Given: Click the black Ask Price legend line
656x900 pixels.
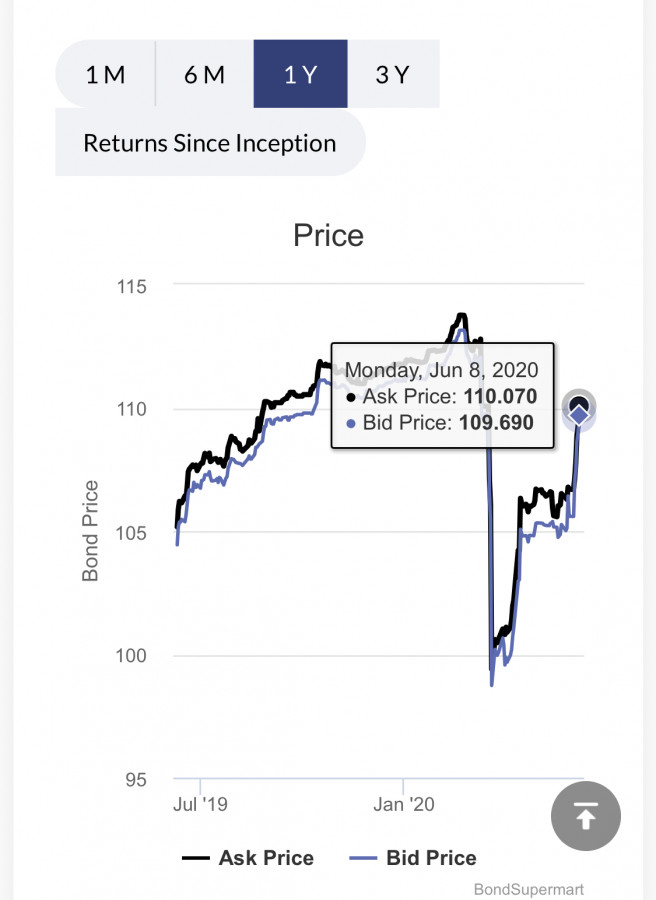Looking at the screenshot, I should tap(195, 859).
